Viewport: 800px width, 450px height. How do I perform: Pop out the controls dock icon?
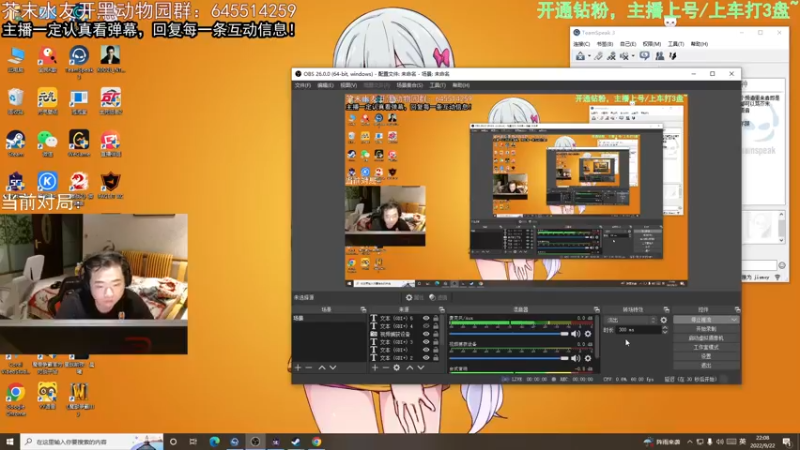pos(737,310)
